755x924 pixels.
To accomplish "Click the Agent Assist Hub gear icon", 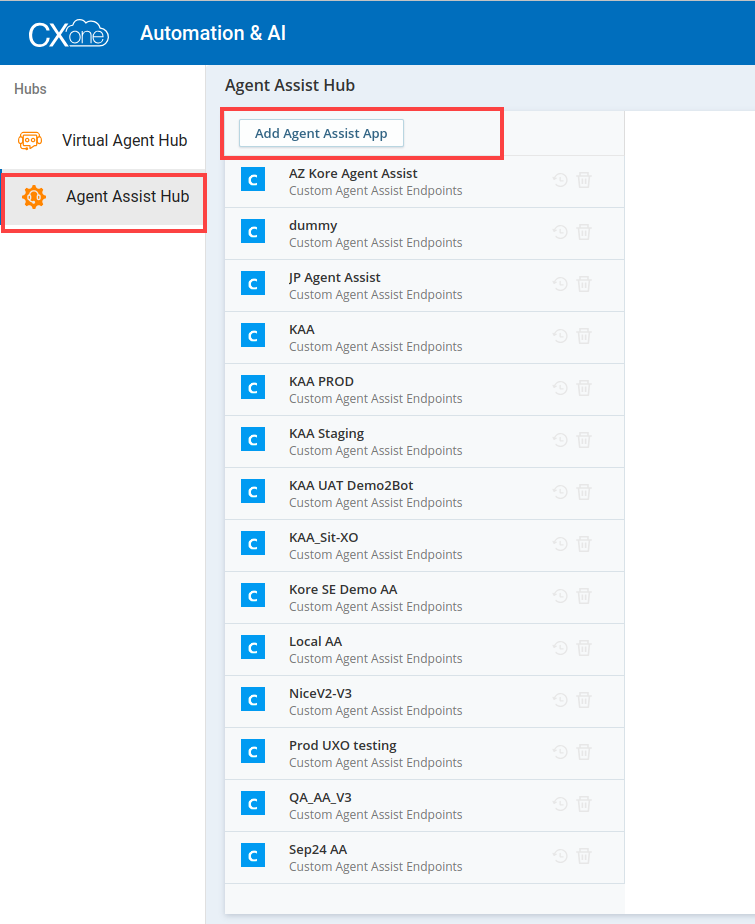I will tap(34, 197).
